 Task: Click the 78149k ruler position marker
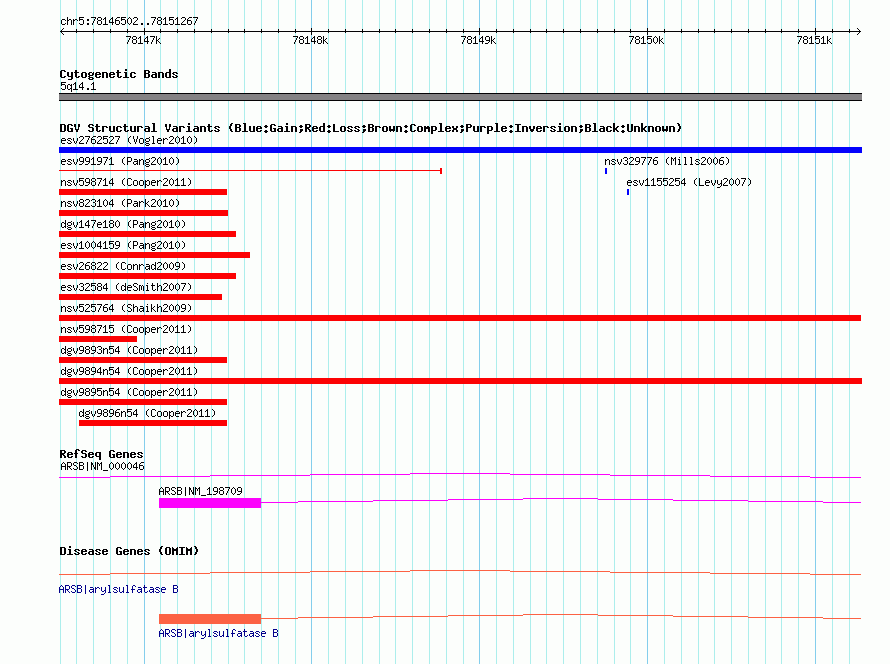pos(478,40)
